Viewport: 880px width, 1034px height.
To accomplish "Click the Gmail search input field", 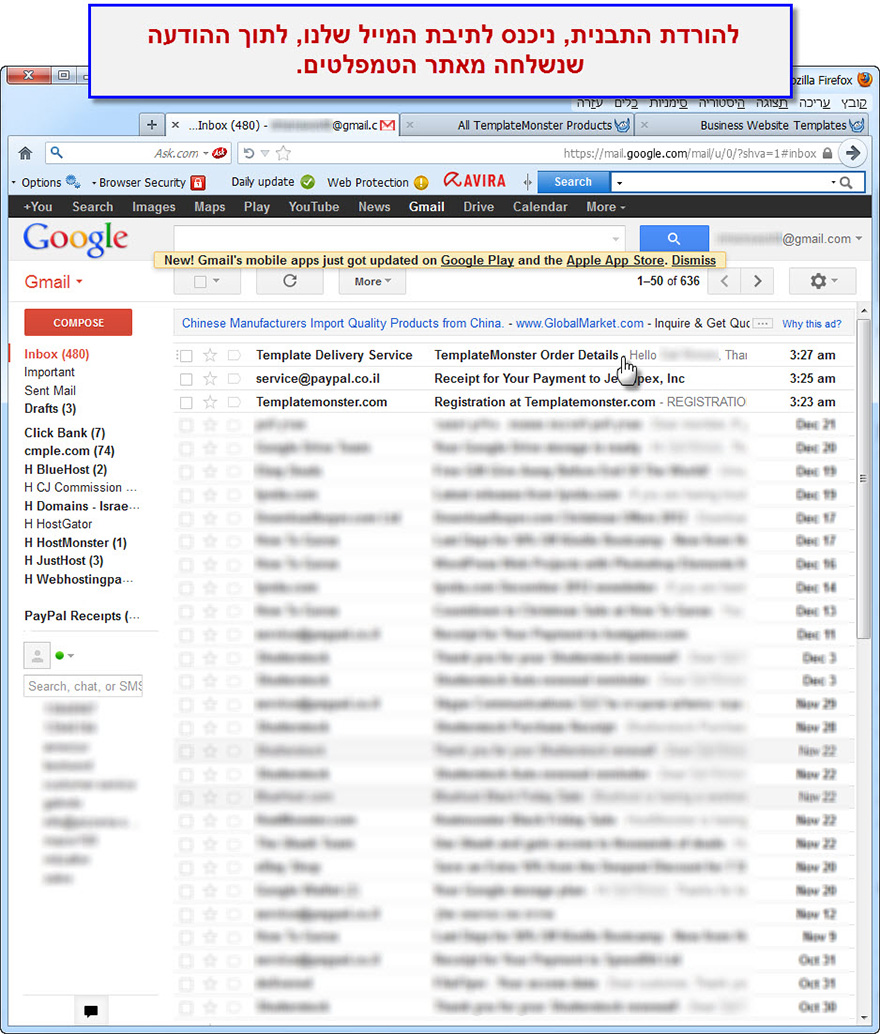I will click(392, 239).
